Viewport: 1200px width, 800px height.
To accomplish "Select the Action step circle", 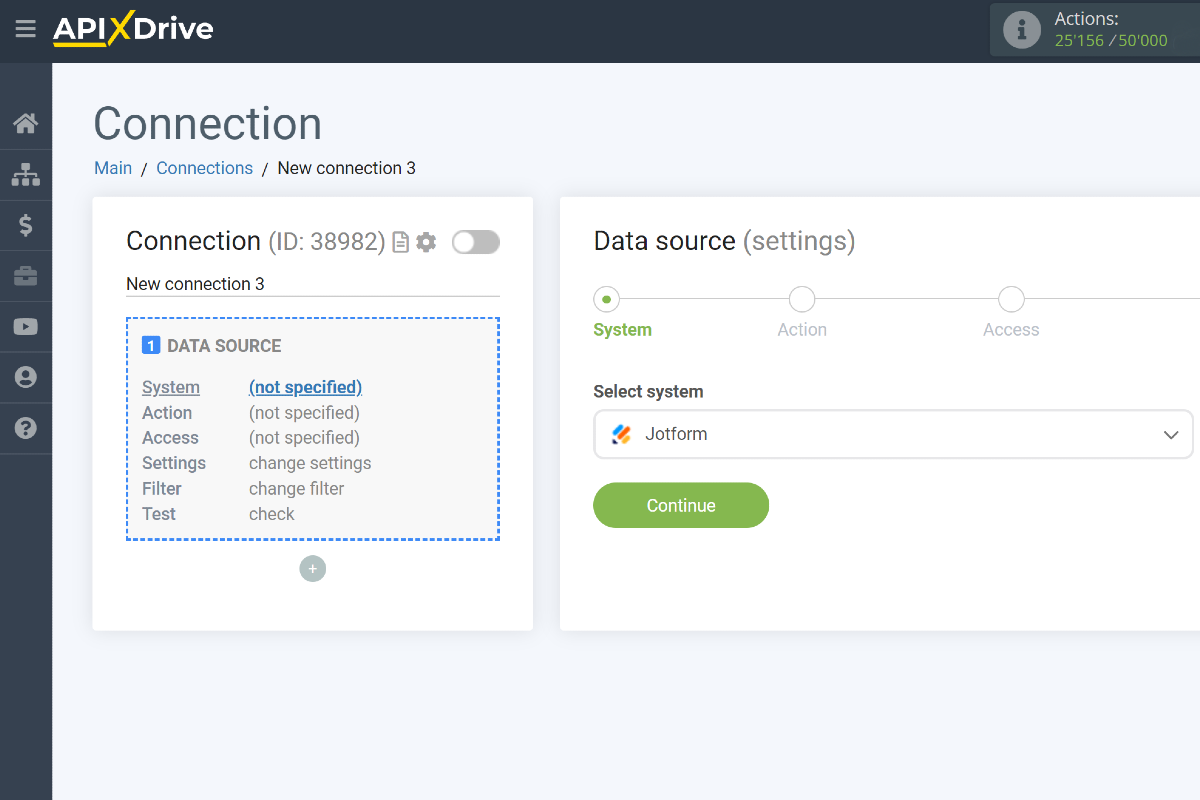I will 802,299.
